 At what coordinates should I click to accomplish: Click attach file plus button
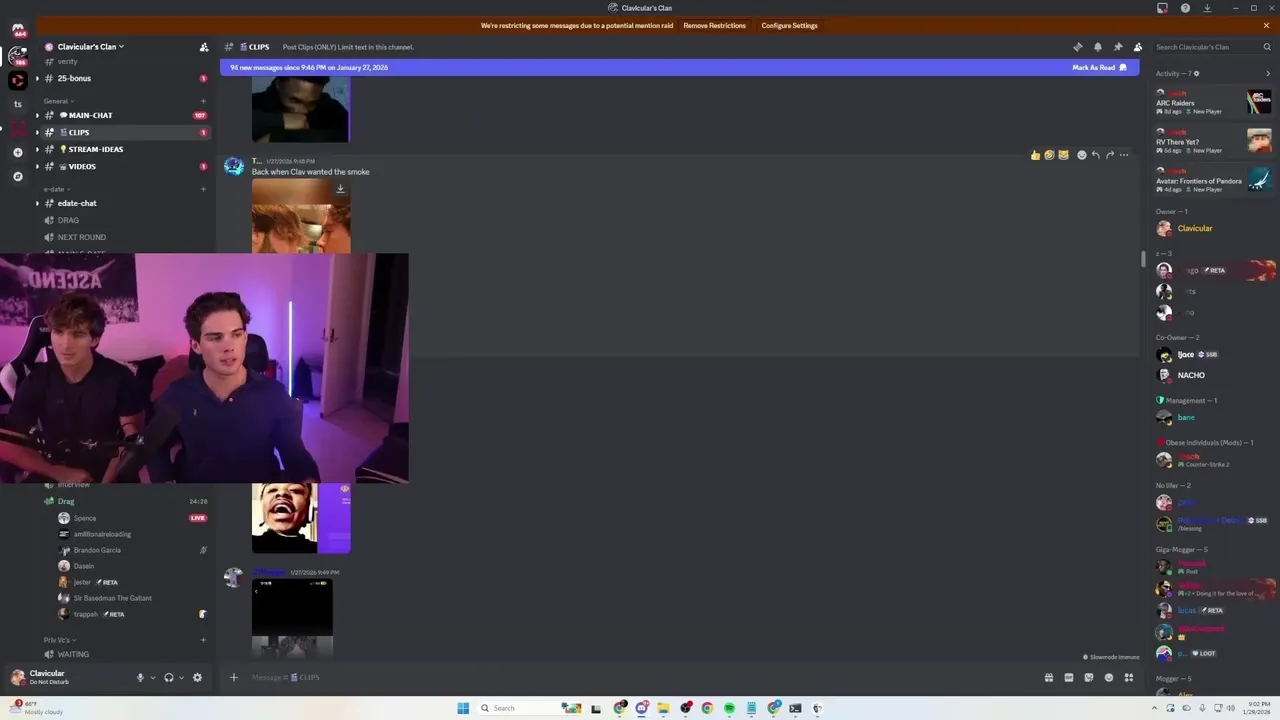pyautogui.click(x=233, y=677)
